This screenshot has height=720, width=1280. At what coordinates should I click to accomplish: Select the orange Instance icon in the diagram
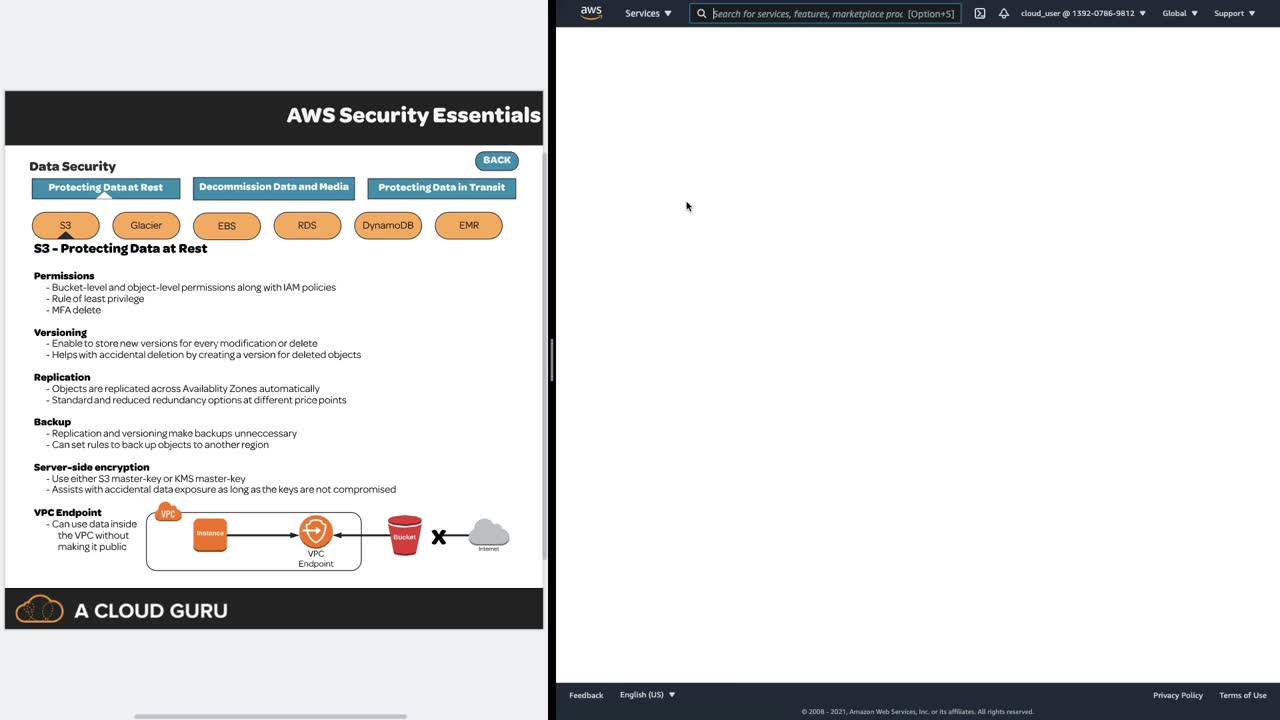[210, 534]
